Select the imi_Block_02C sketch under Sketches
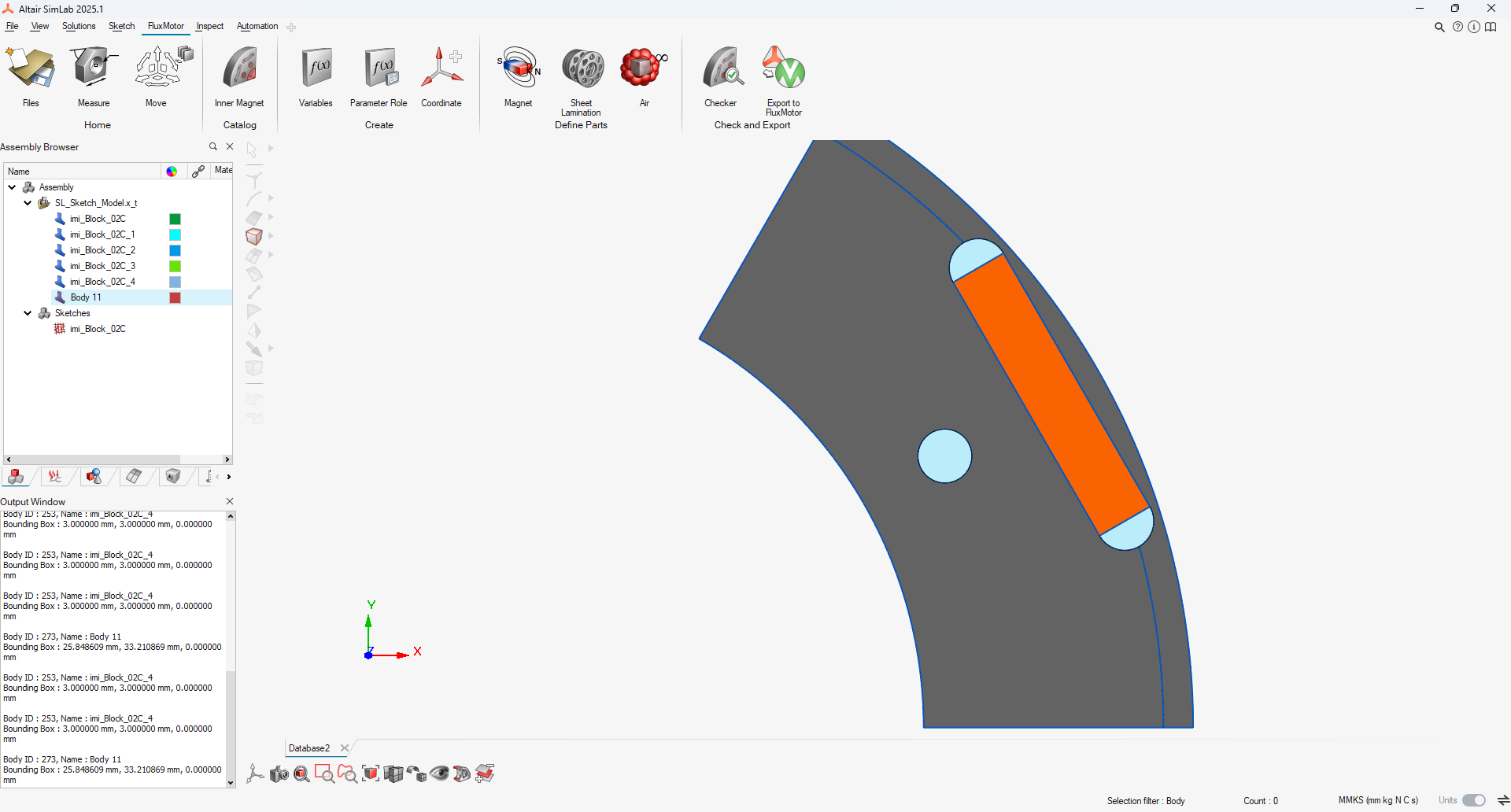This screenshot has height=812, width=1511. point(98,329)
